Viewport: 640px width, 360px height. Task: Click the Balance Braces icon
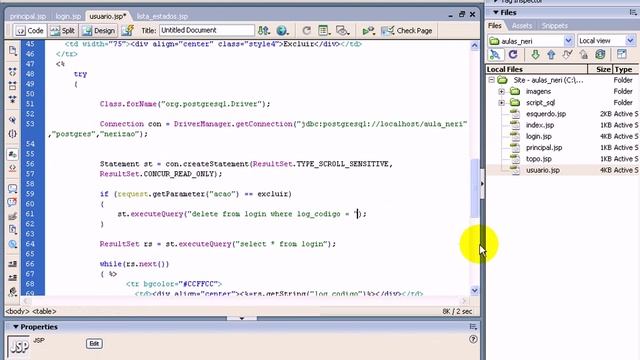pyautogui.click(x=13, y=133)
